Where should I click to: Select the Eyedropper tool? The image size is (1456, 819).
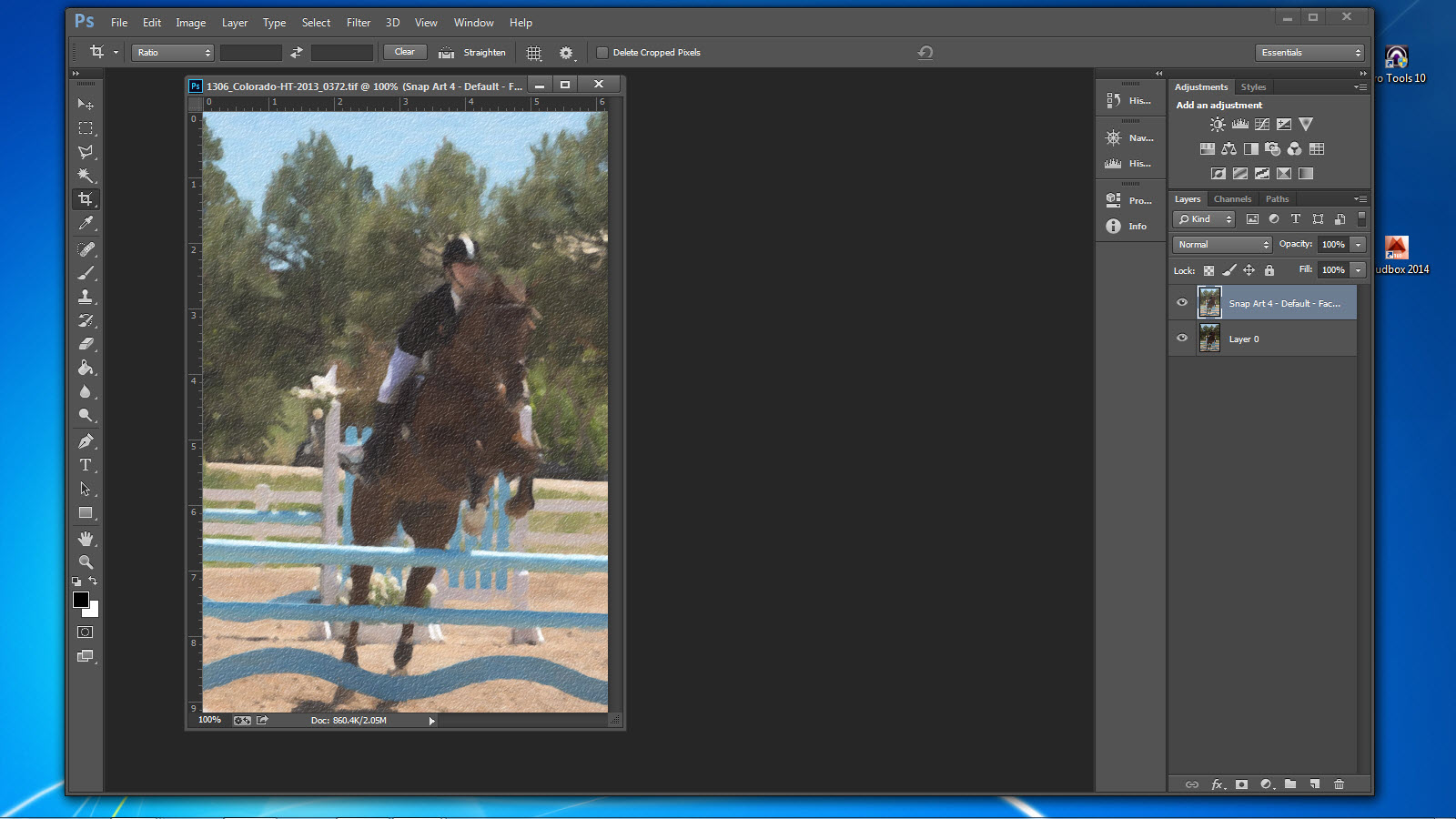pos(86,223)
